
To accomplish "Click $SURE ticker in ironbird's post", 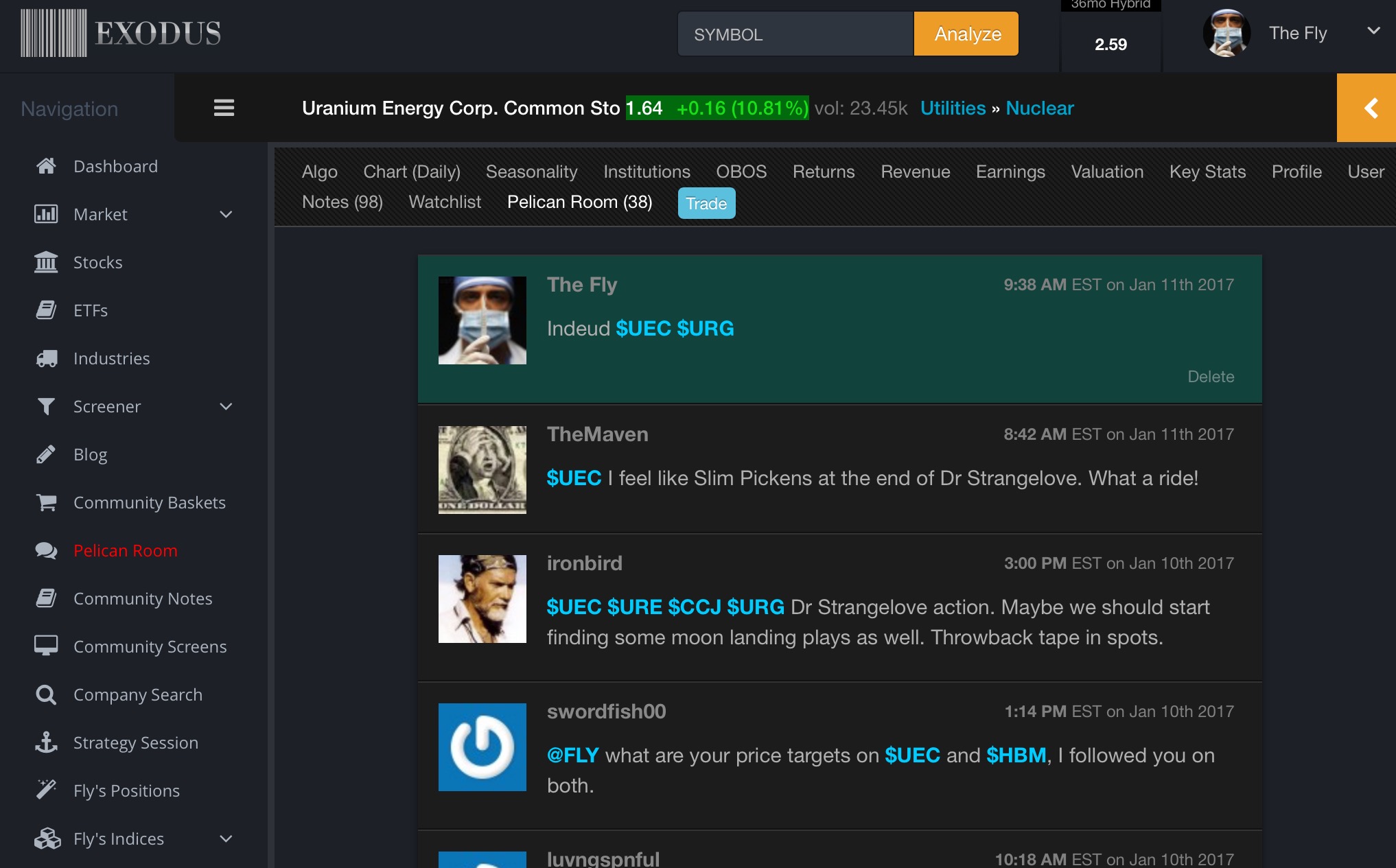I will [x=635, y=607].
